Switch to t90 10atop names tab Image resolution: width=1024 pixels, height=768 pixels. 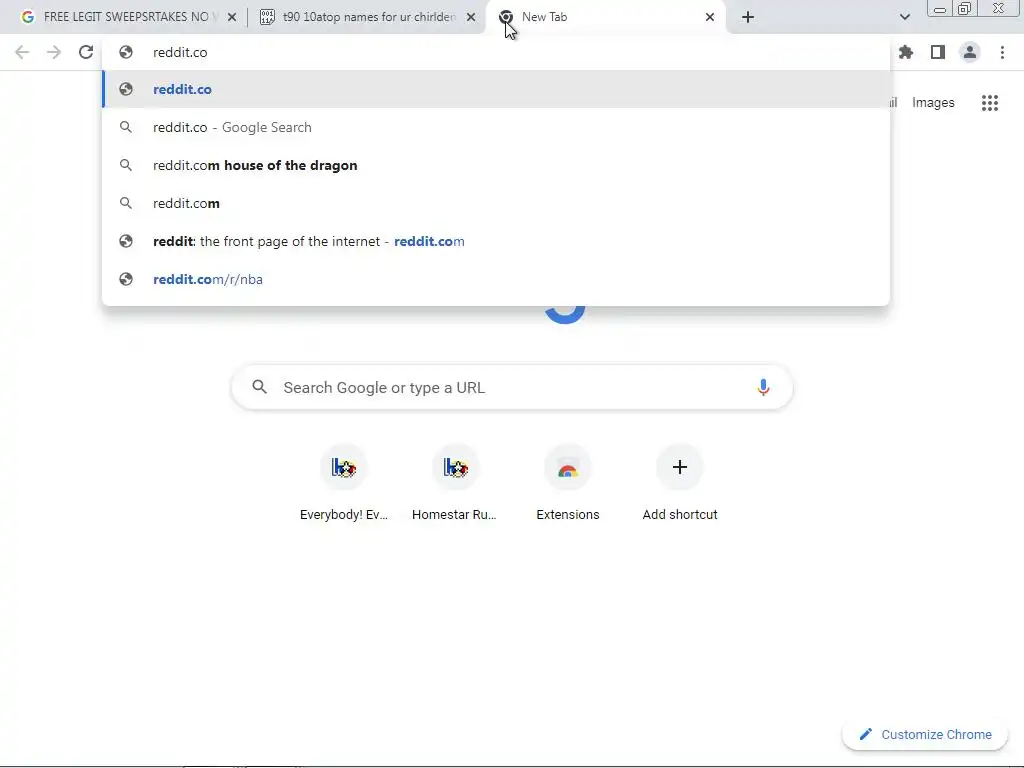pyautogui.click(x=367, y=17)
